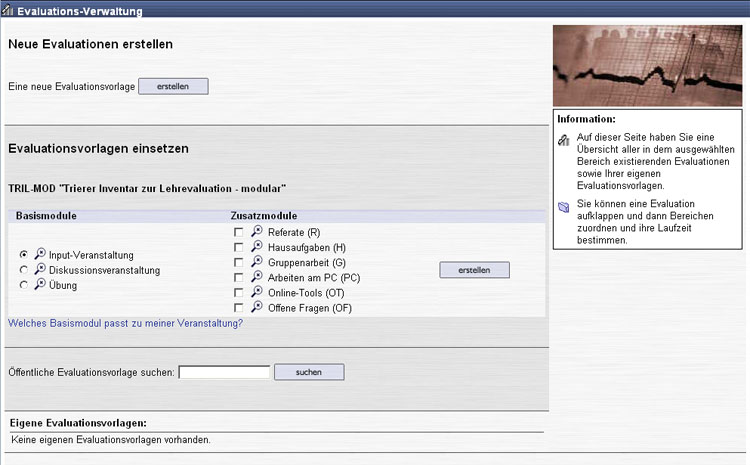
Task: Click the magnifier icon next to Referate (R)
Action: click(x=256, y=232)
